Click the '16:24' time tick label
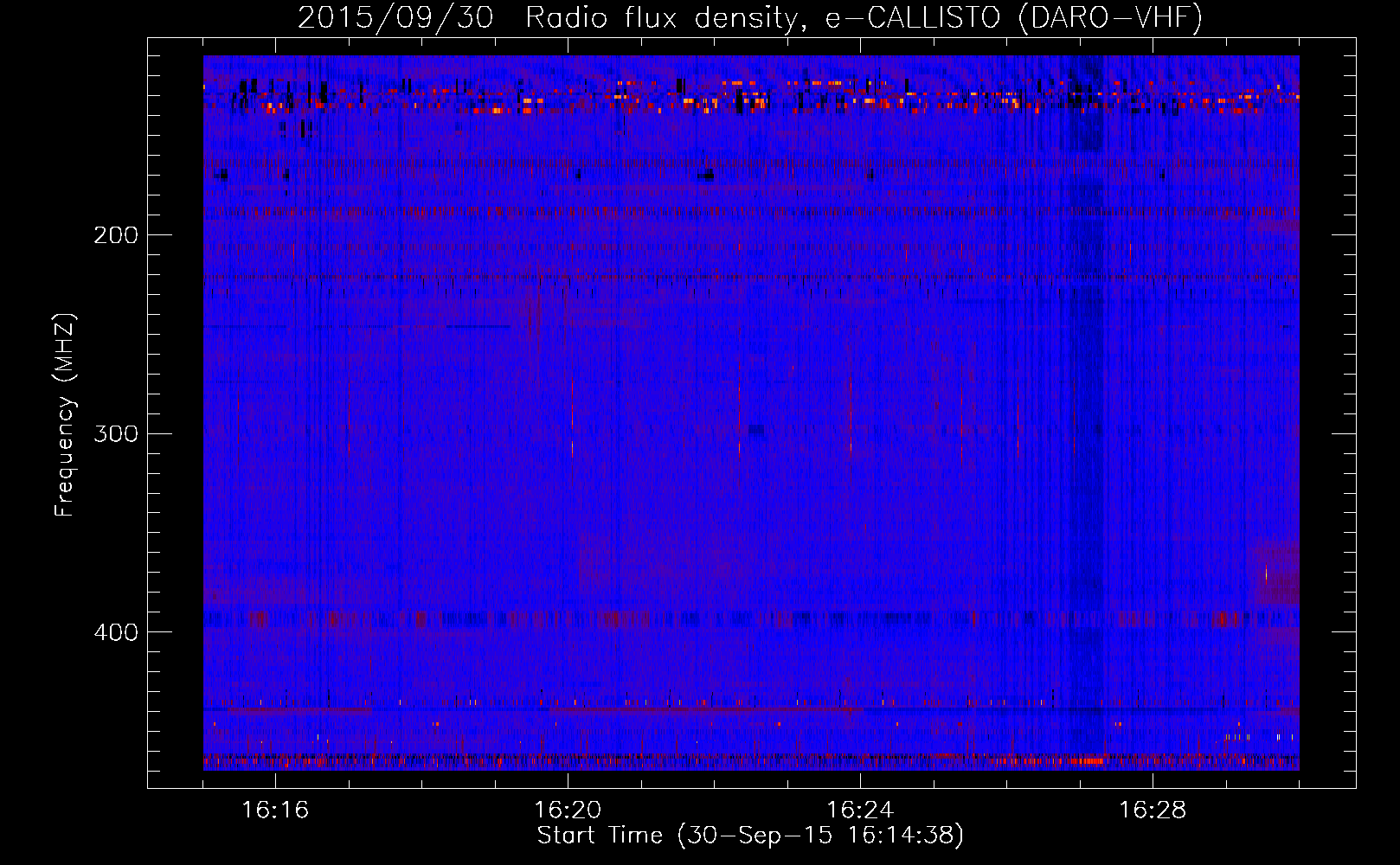The image size is (1400, 865). [860, 810]
